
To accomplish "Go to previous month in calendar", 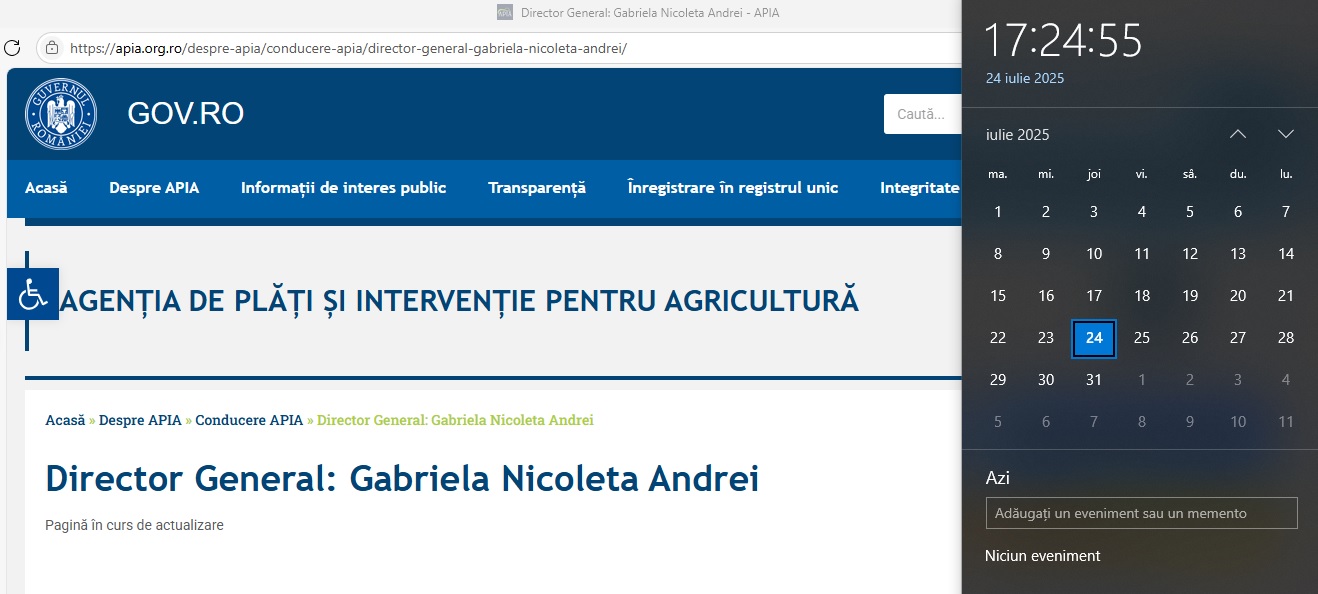I will click(1238, 134).
